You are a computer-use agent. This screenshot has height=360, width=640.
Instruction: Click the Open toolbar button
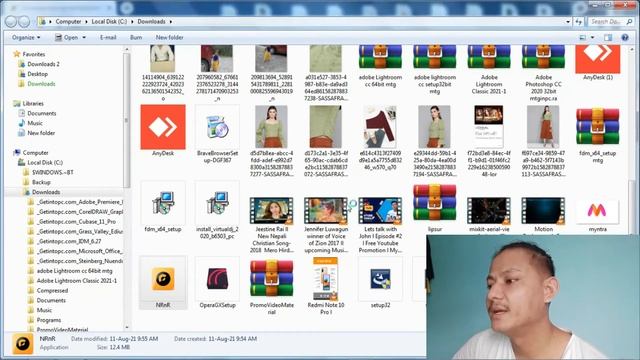67,38
